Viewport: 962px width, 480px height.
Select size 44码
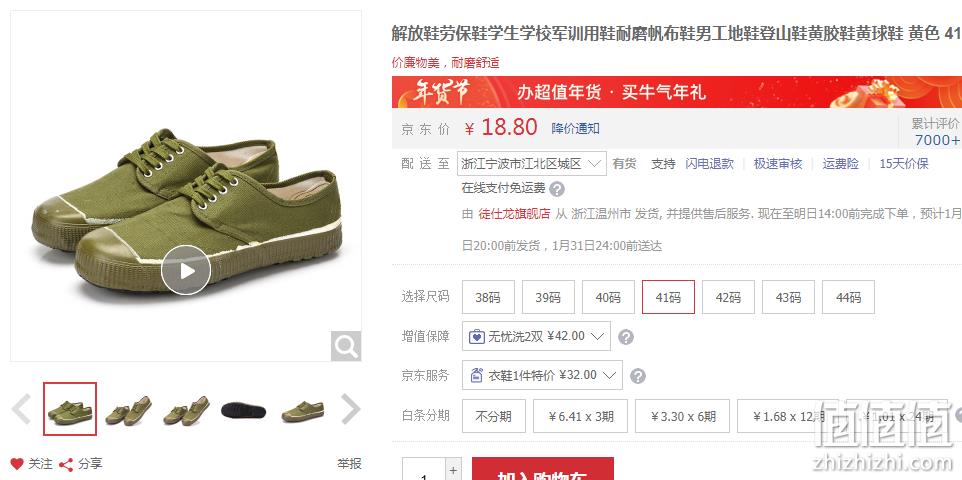[x=848, y=297]
